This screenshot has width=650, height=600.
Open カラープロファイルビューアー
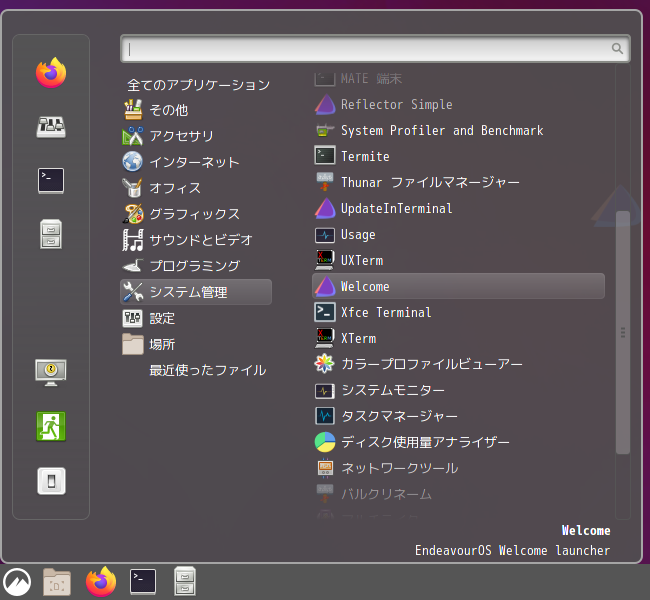coord(458,364)
